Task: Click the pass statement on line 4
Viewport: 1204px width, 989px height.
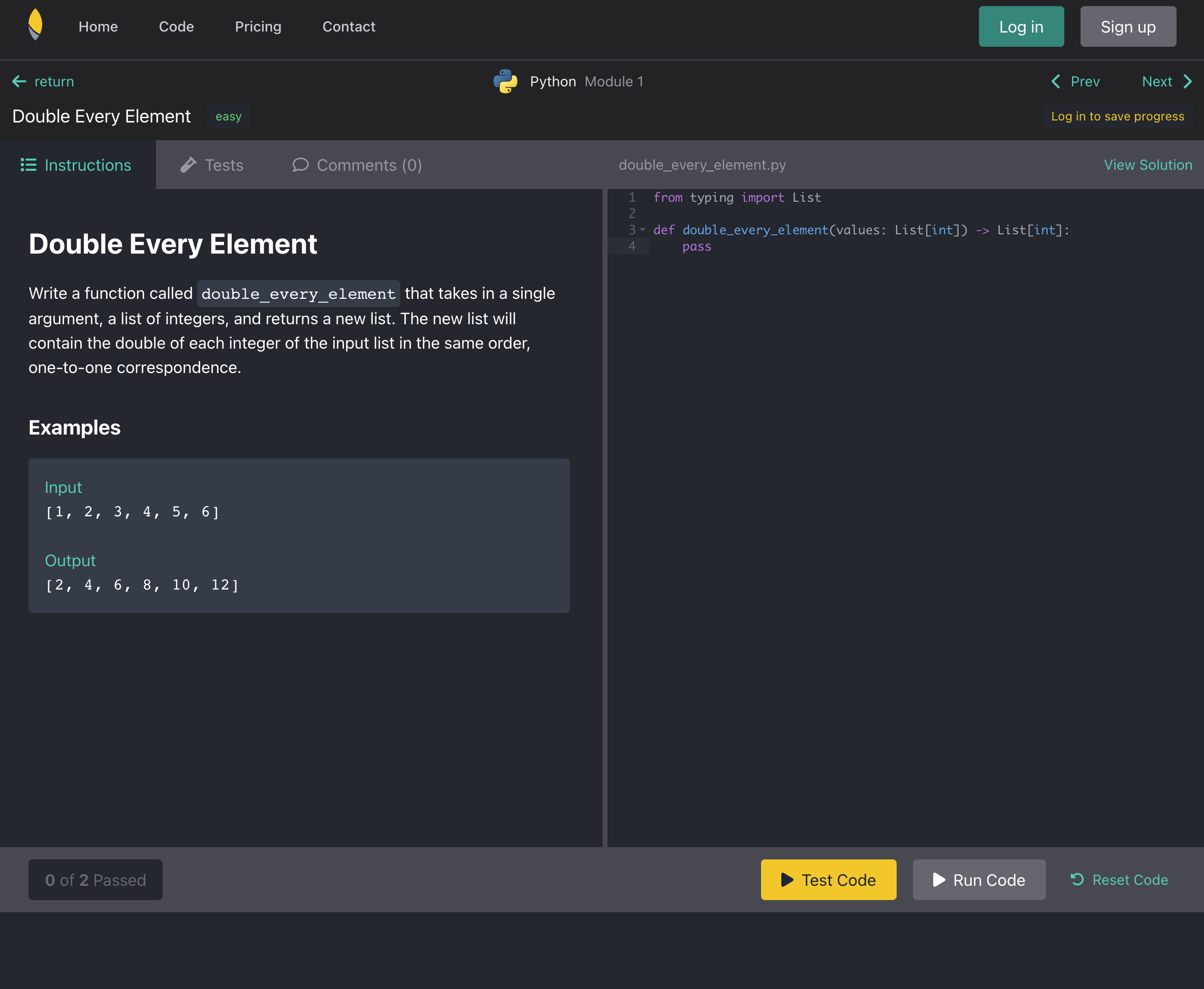Action: [x=696, y=246]
